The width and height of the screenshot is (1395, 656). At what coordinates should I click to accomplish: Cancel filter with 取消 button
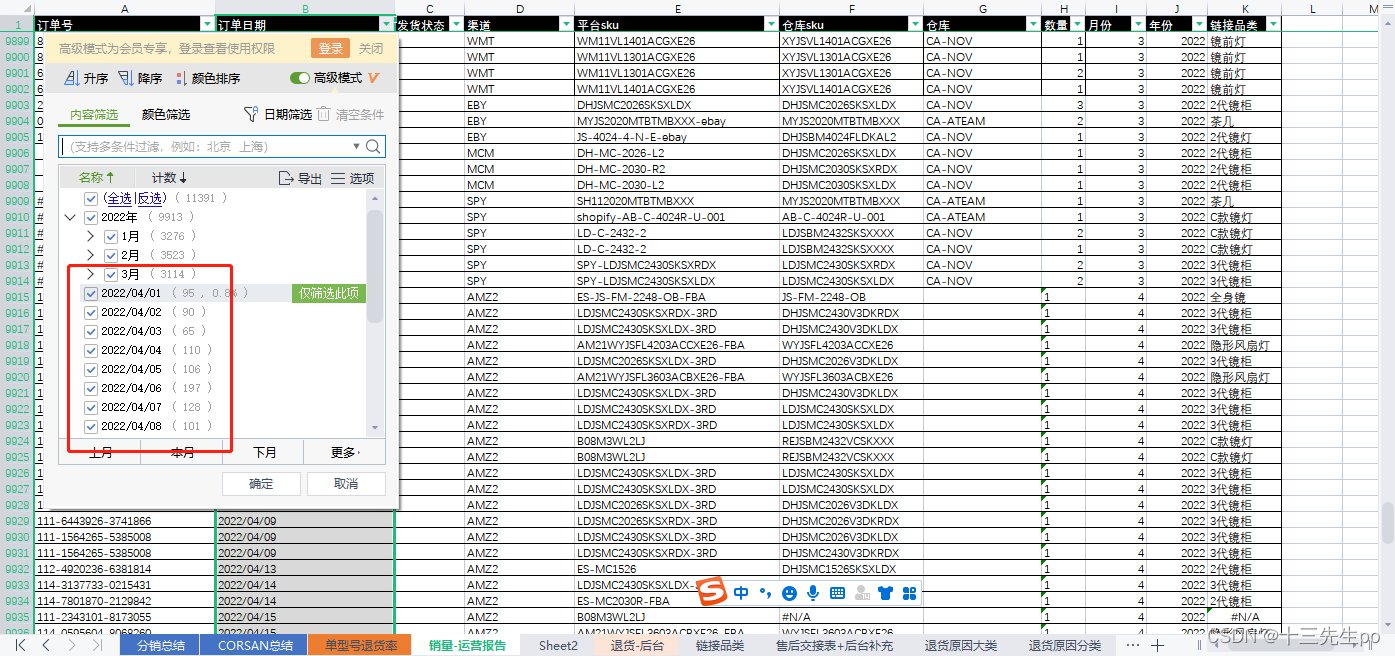tap(346, 483)
